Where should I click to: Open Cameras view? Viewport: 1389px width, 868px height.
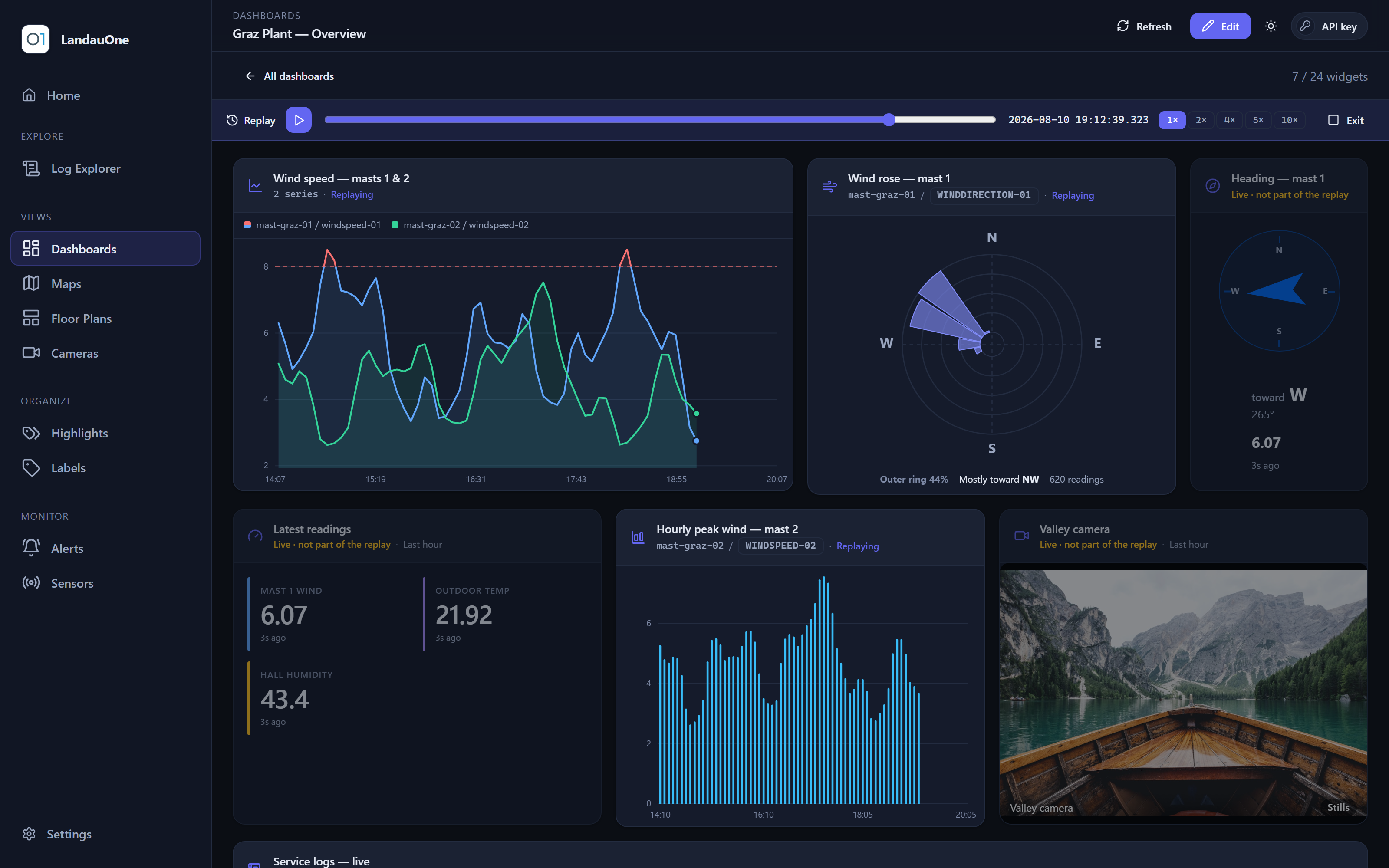coord(105,353)
